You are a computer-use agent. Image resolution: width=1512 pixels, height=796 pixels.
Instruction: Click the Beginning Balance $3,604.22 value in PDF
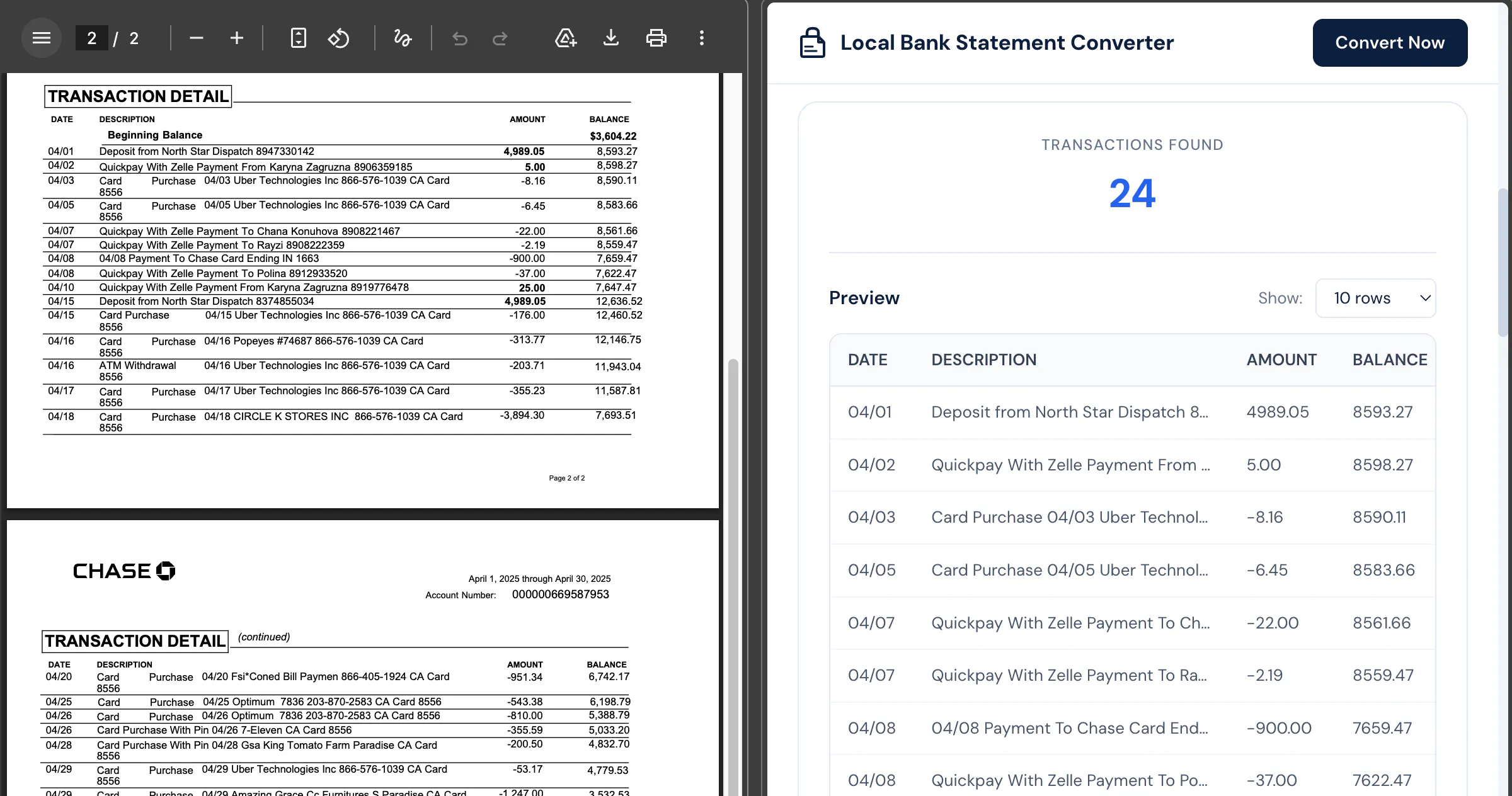(x=613, y=136)
